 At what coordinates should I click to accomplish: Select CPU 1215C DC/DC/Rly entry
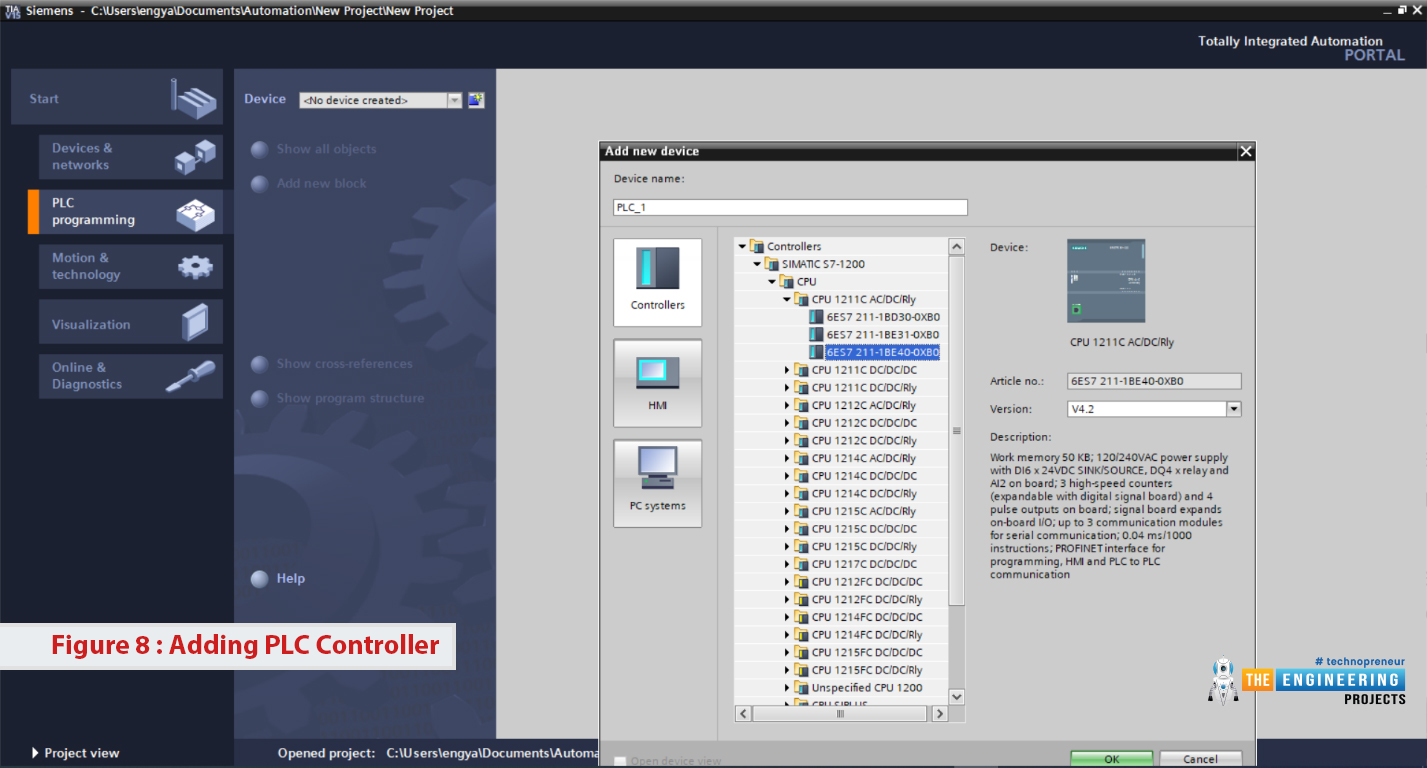coord(864,546)
